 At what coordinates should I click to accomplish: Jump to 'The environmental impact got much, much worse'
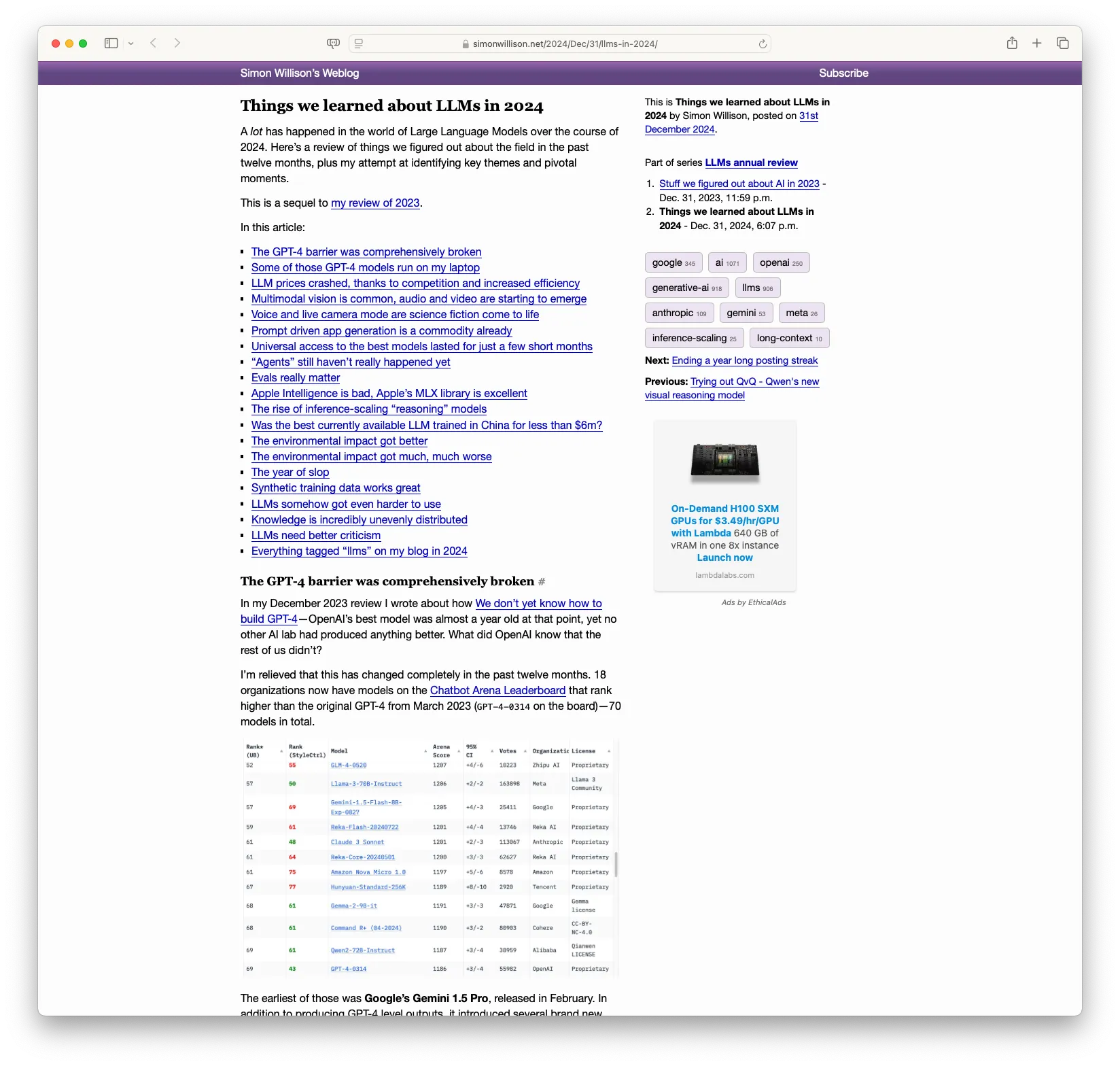coord(372,456)
